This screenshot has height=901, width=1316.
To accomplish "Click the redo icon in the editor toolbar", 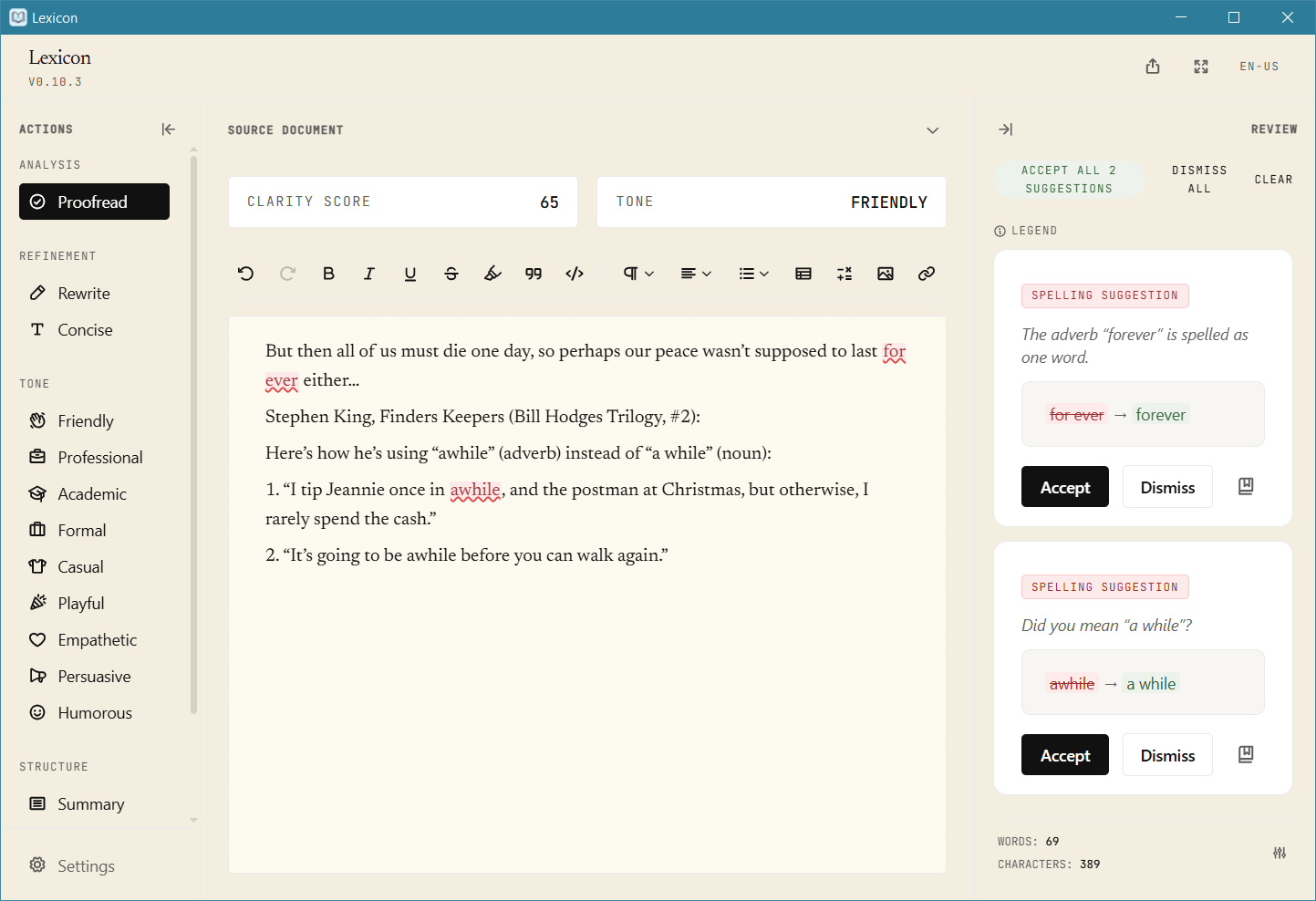I will 287,274.
